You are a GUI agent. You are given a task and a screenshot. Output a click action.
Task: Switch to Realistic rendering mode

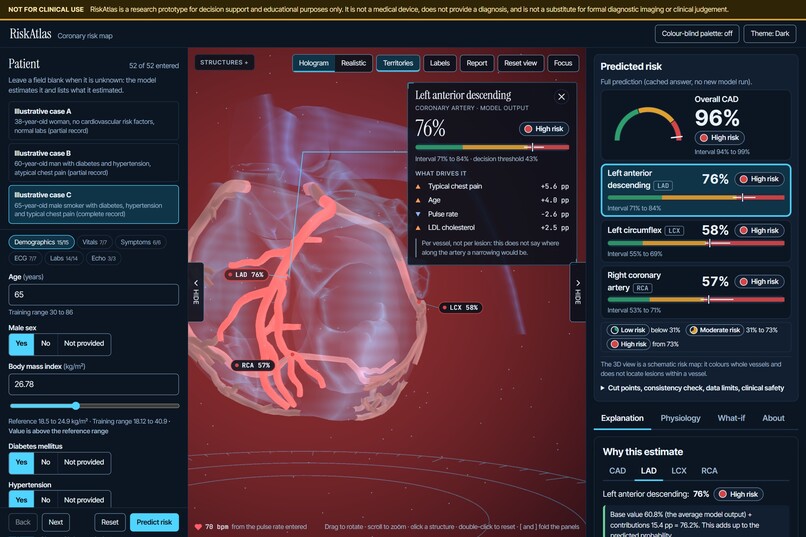point(354,63)
